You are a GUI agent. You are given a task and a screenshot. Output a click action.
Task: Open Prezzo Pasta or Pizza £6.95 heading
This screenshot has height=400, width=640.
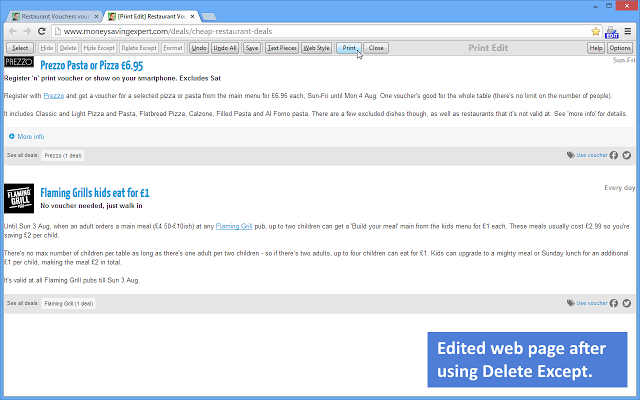91,65
